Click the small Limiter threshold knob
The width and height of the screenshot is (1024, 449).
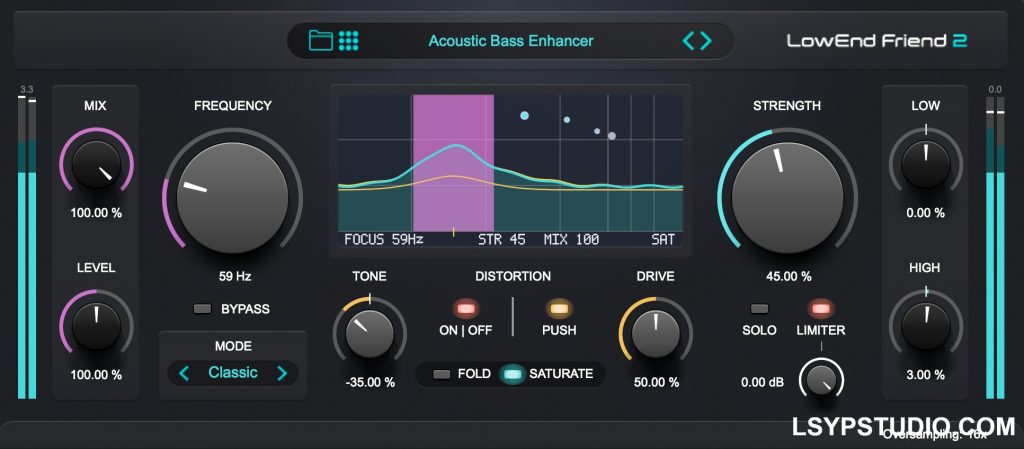(822, 380)
